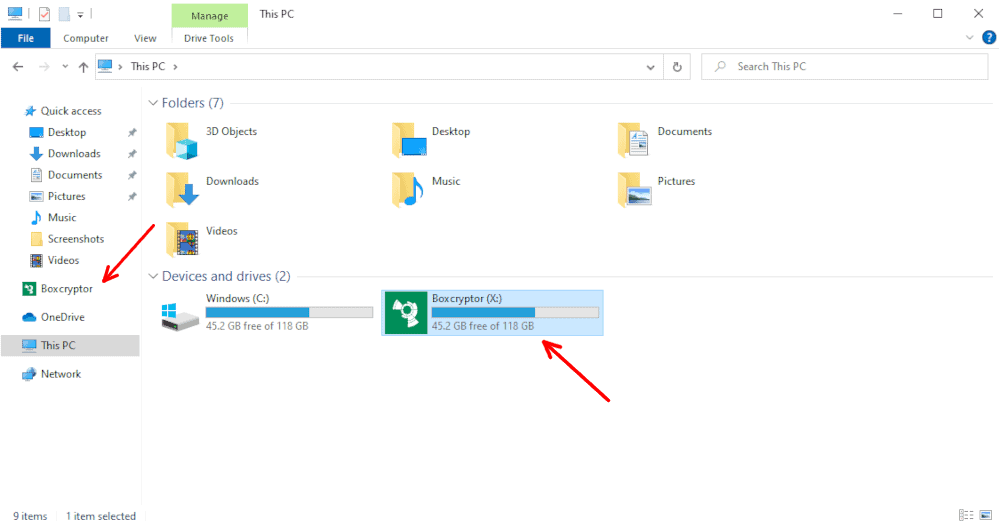
Task: Open the Pictures folder icon in Folders
Action: [x=635, y=190]
